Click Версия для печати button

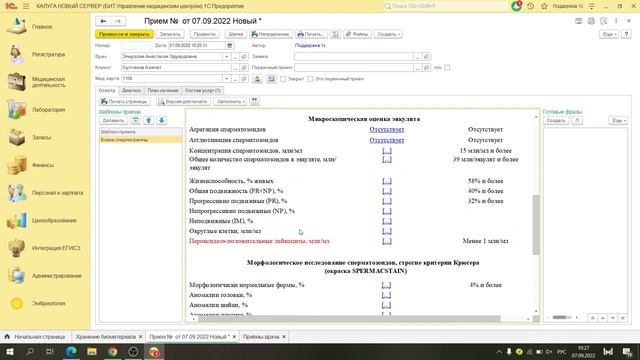(183, 101)
